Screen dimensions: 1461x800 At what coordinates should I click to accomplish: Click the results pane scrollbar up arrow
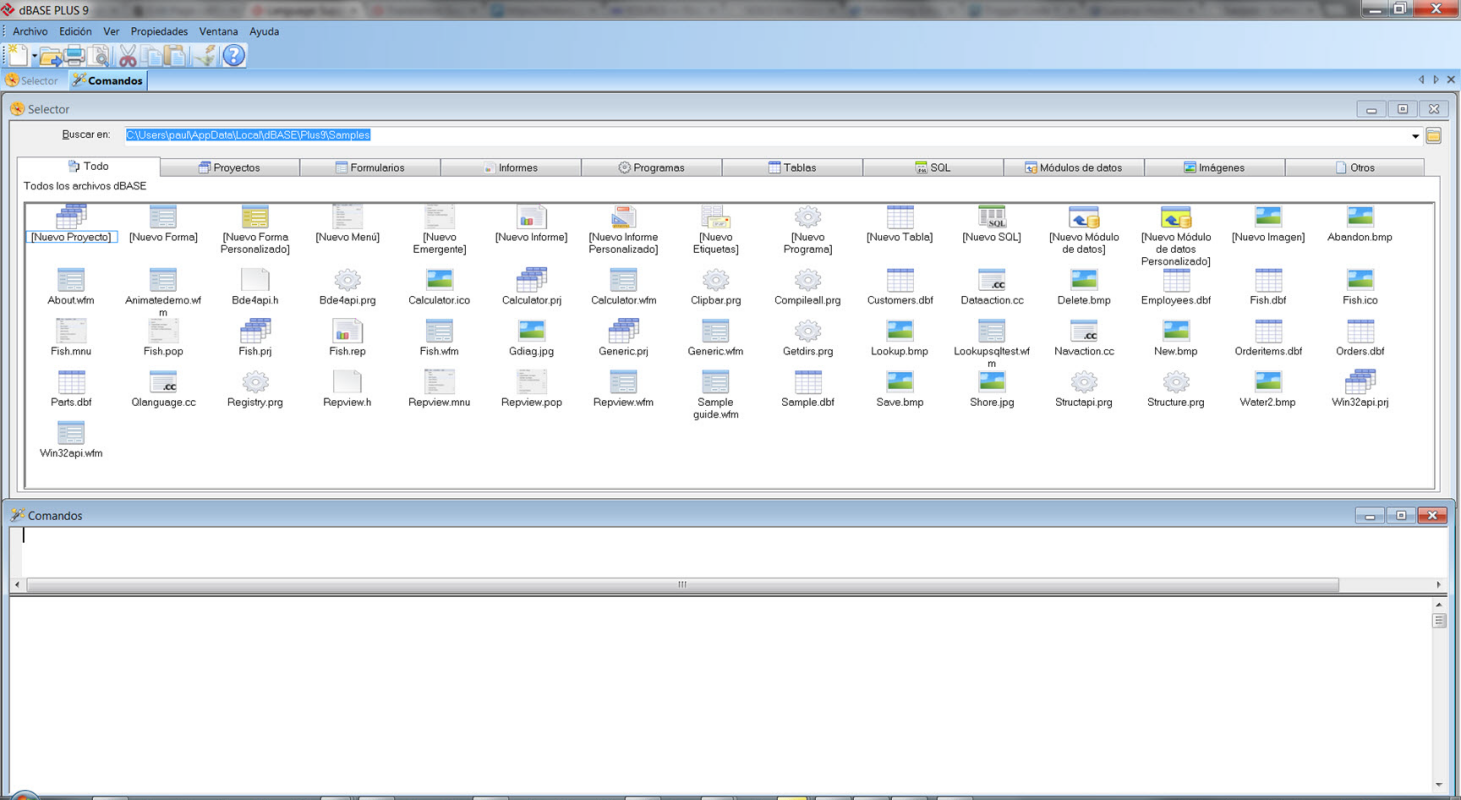pos(1439,604)
